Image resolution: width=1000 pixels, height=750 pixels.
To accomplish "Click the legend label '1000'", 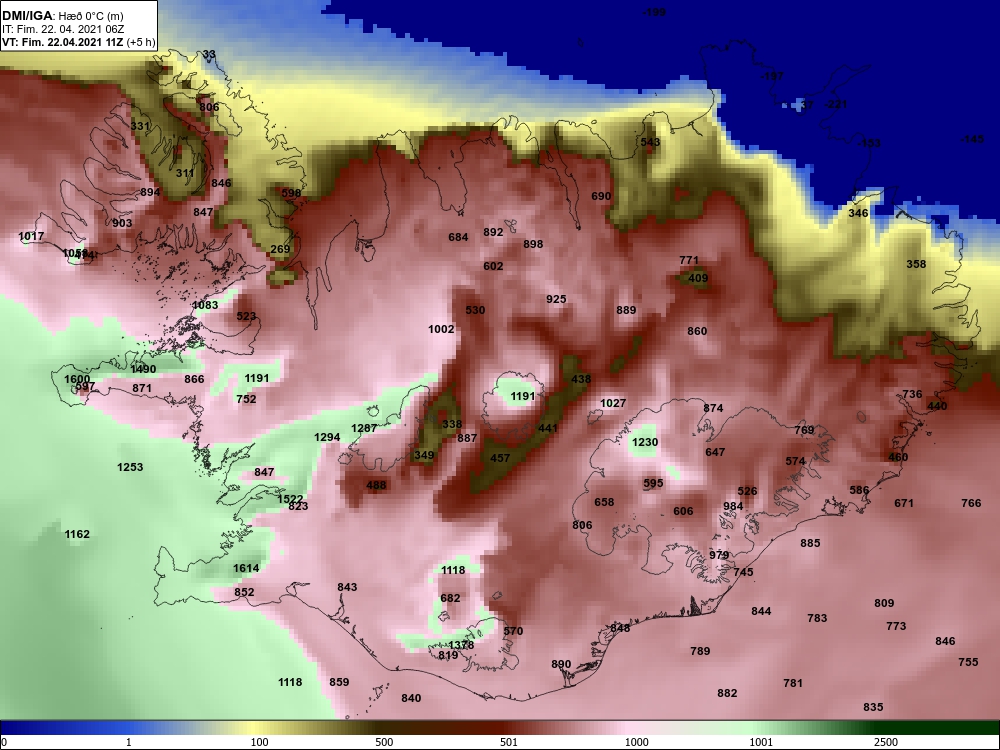I will point(636,742).
